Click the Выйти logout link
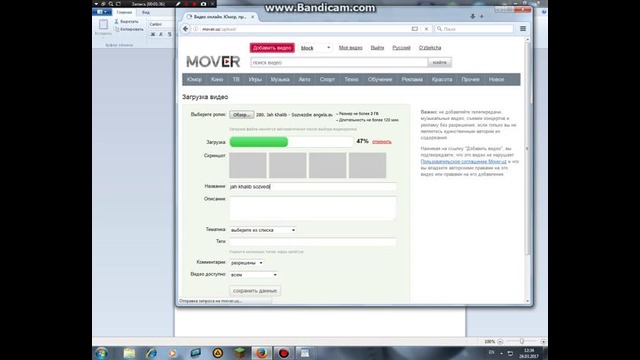 click(x=377, y=48)
